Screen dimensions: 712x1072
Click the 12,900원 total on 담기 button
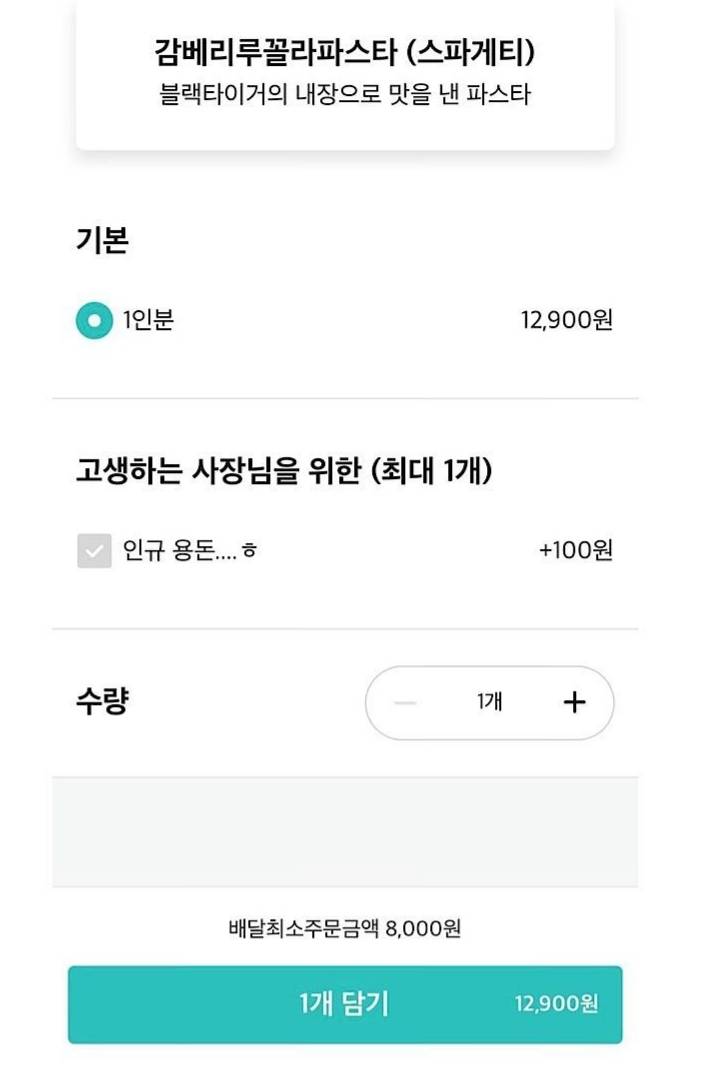pyautogui.click(x=556, y=1004)
